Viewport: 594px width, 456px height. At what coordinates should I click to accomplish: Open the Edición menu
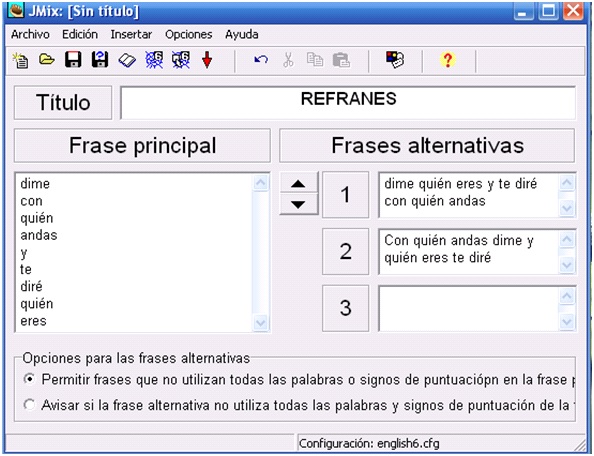coord(80,34)
